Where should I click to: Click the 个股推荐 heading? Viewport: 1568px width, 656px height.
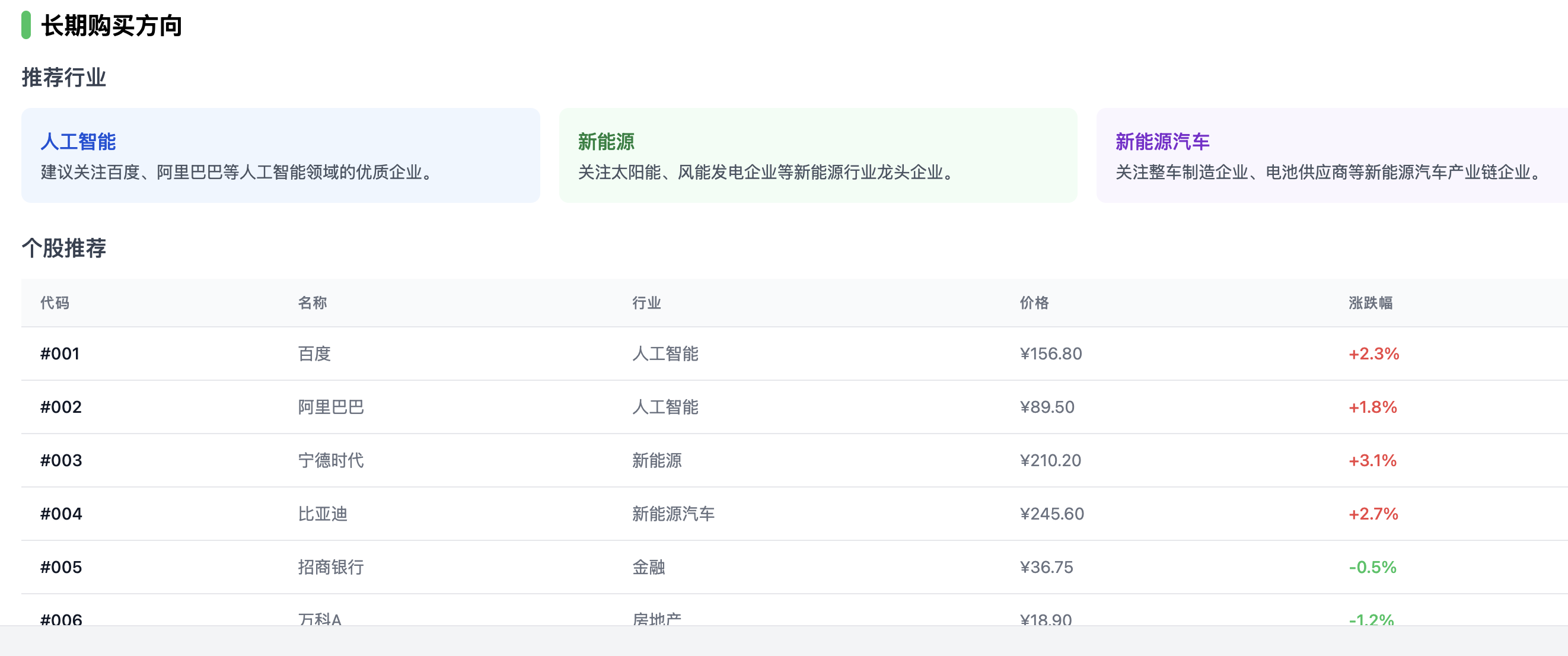coord(64,248)
